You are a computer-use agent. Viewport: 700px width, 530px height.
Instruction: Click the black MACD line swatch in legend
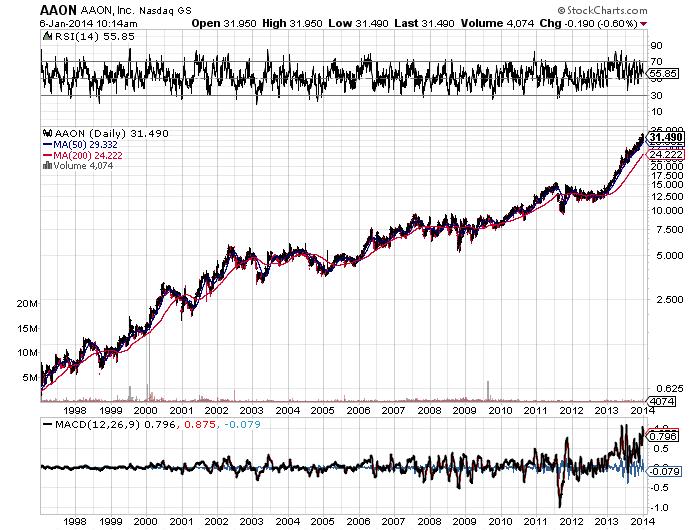coord(47,424)
